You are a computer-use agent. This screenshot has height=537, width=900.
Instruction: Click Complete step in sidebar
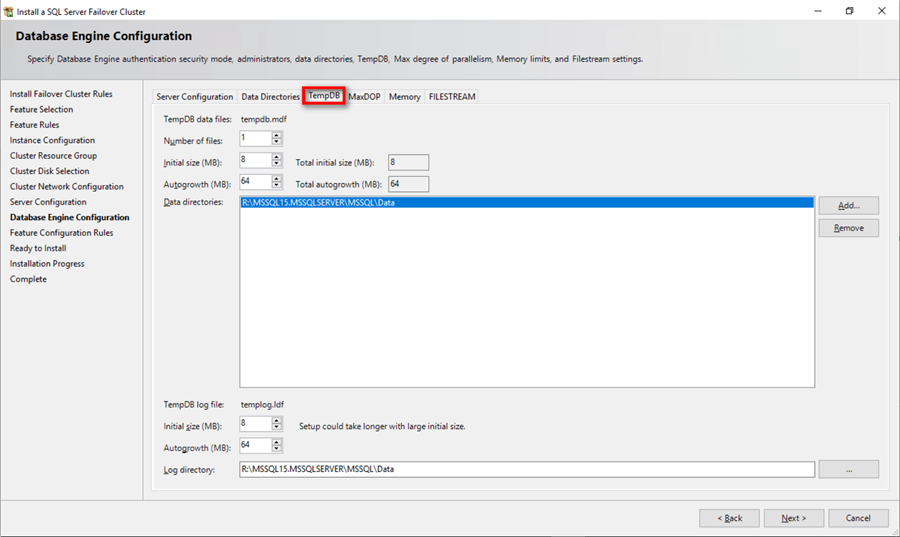click(28, 279)
